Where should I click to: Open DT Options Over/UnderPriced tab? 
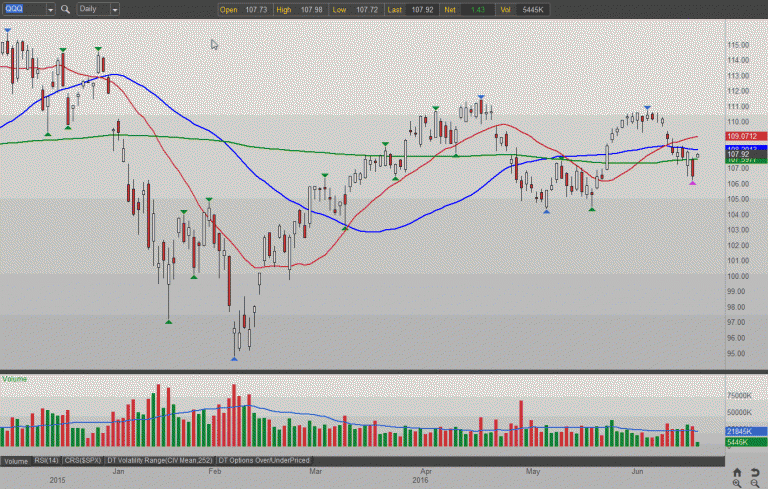click(x=264, y=461)
